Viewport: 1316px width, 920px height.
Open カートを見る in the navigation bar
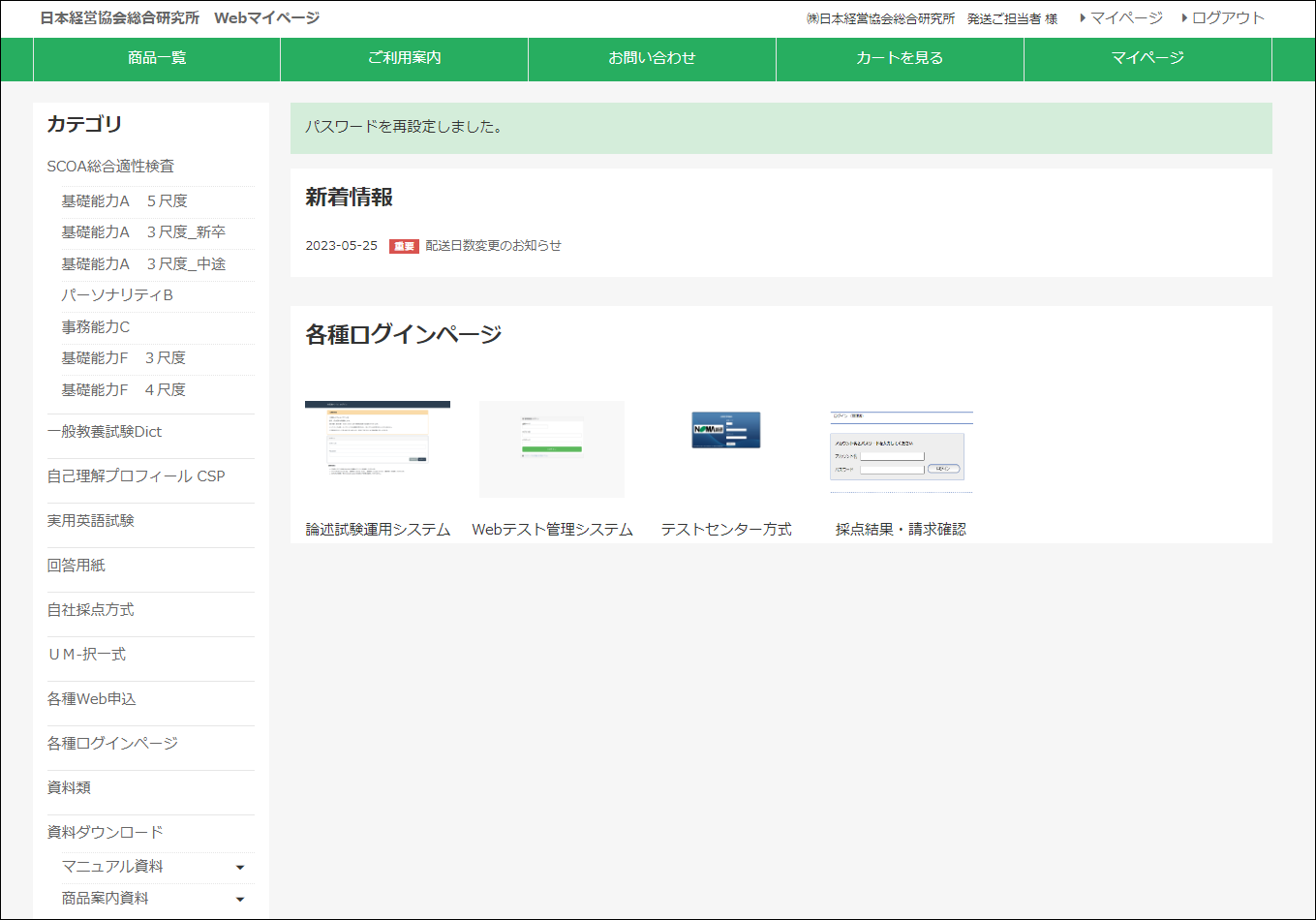[x=899, y=59]
